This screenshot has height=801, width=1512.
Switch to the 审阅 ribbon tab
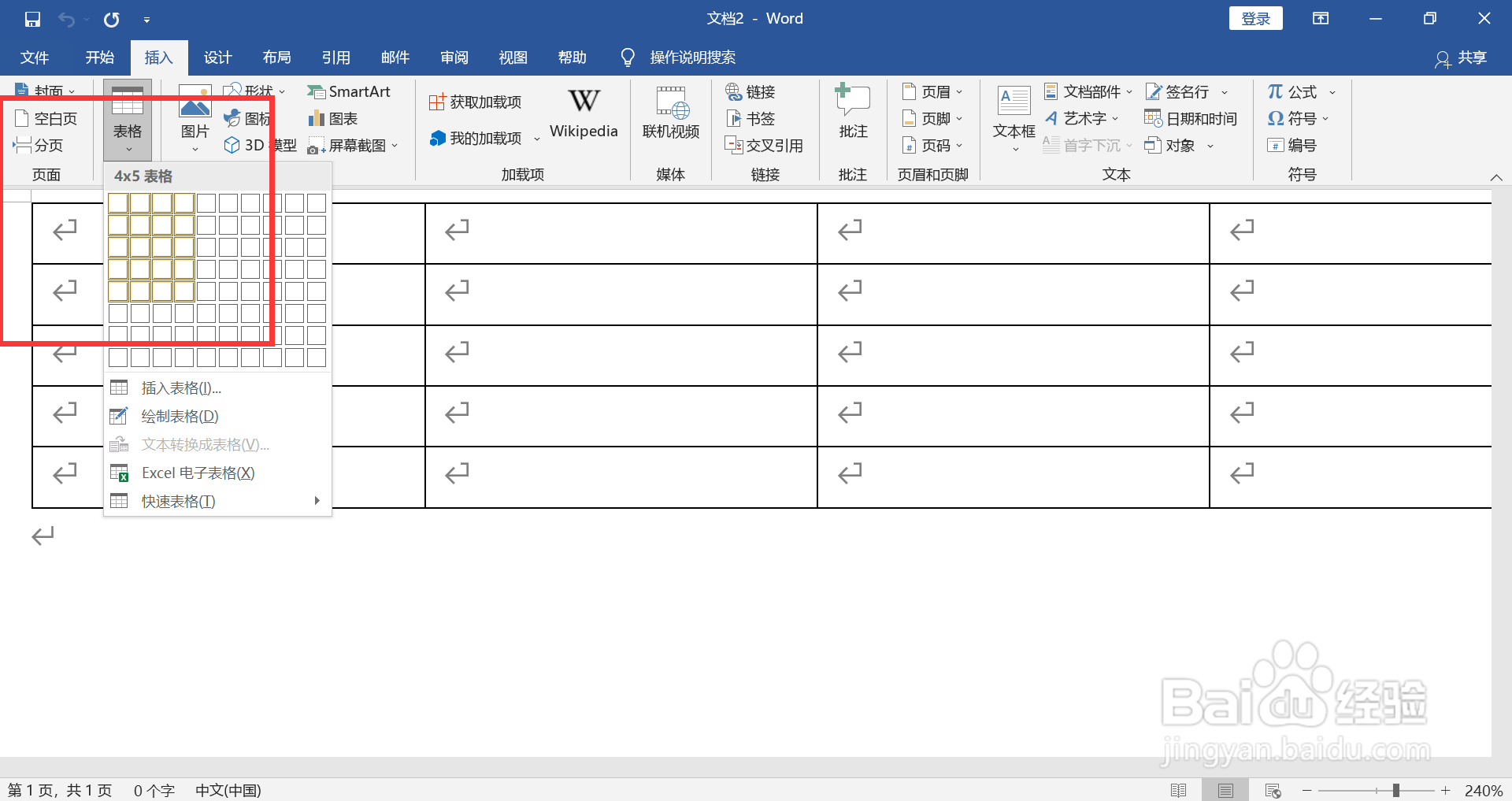pyautogui.click(x=454, y=57)
